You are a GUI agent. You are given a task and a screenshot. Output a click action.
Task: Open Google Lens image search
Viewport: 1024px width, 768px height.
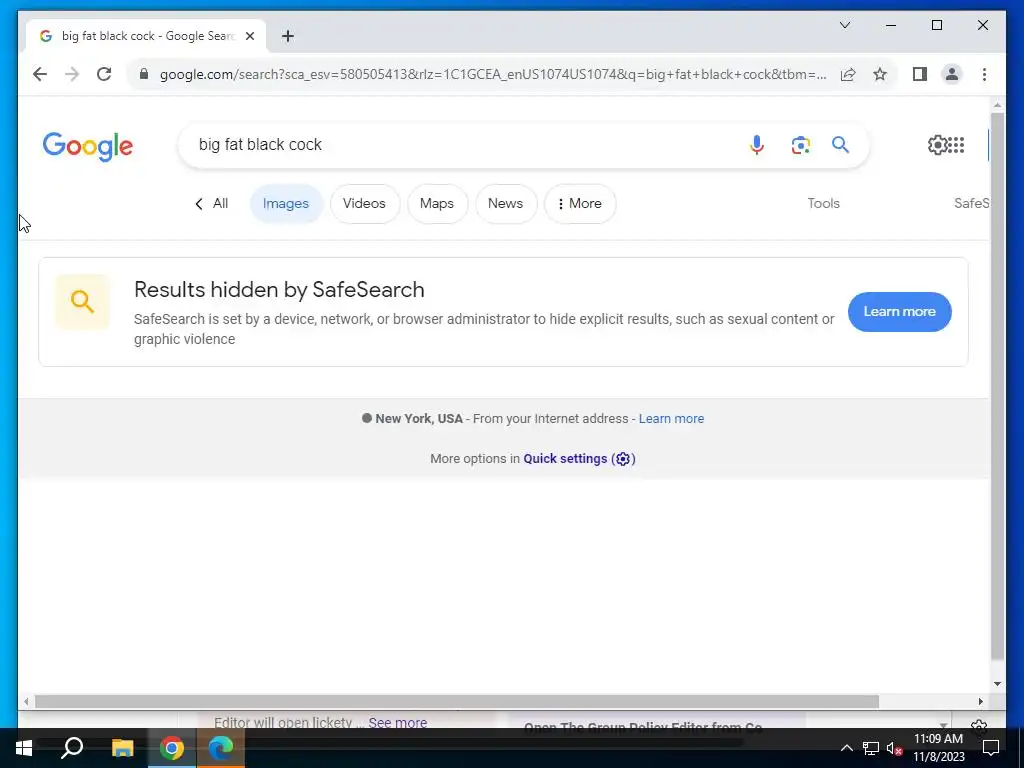pos(801,144)
